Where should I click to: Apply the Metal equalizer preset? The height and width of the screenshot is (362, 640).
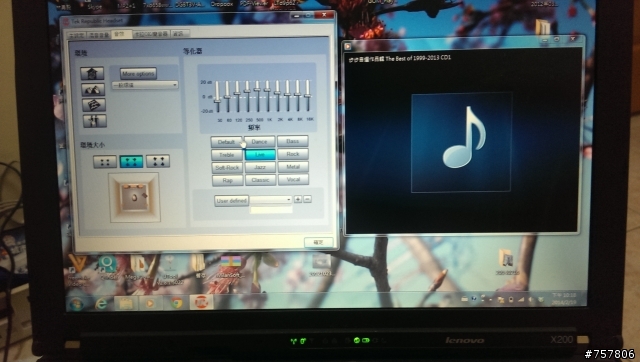pos(293,167)
